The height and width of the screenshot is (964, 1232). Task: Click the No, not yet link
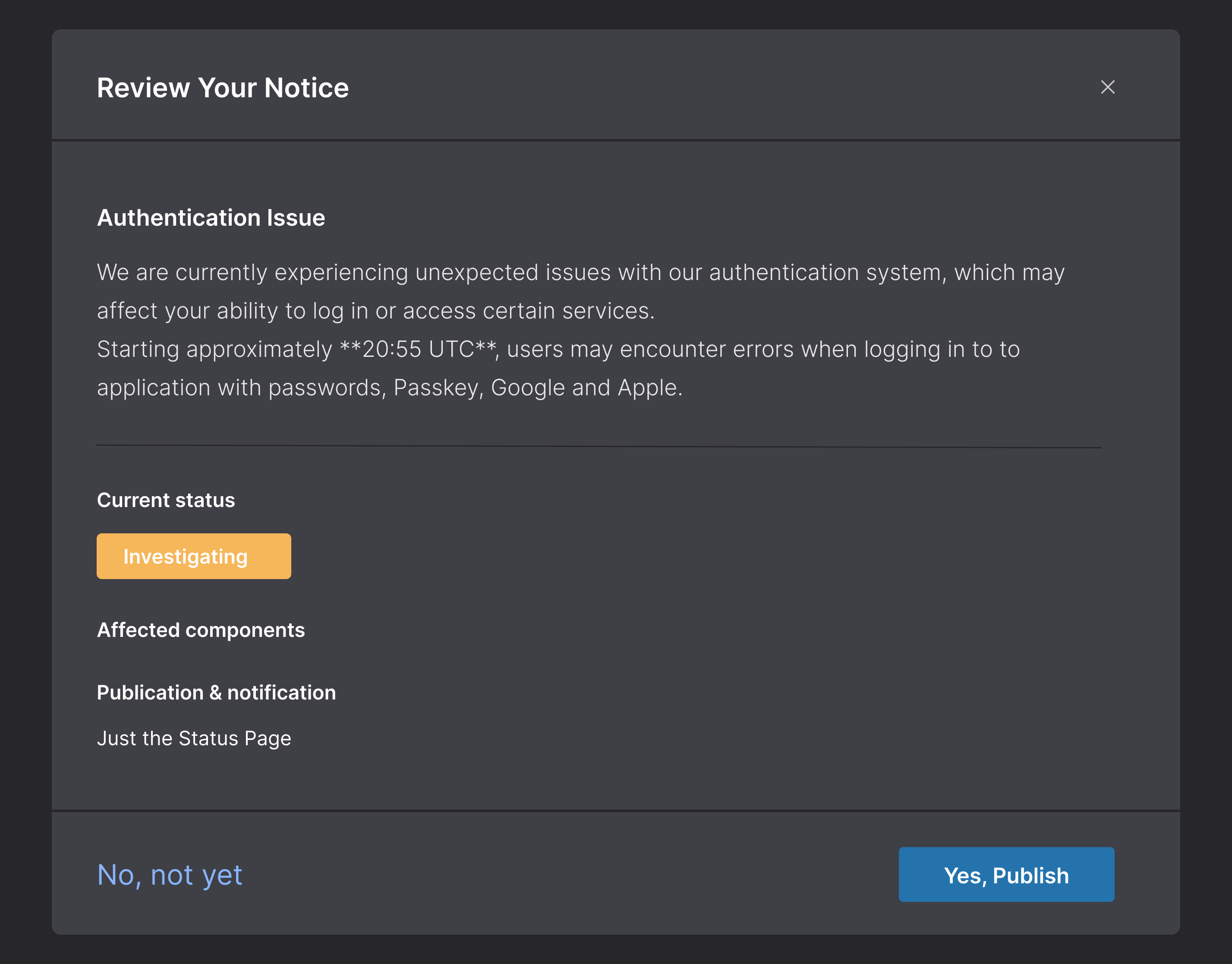[x=170, y=874]
